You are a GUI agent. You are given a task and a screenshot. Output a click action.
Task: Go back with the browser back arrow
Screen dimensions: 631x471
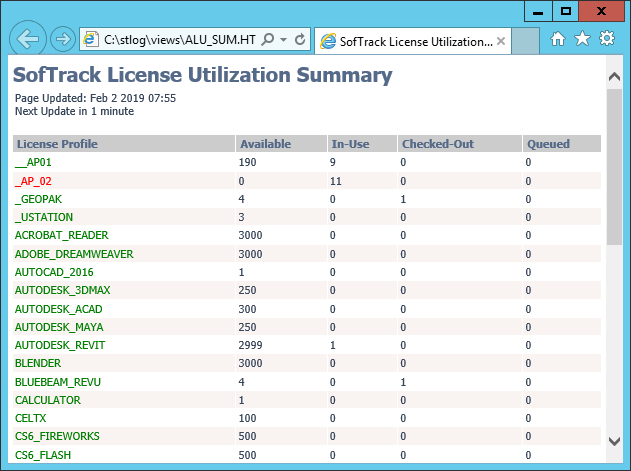pos(28,39)
